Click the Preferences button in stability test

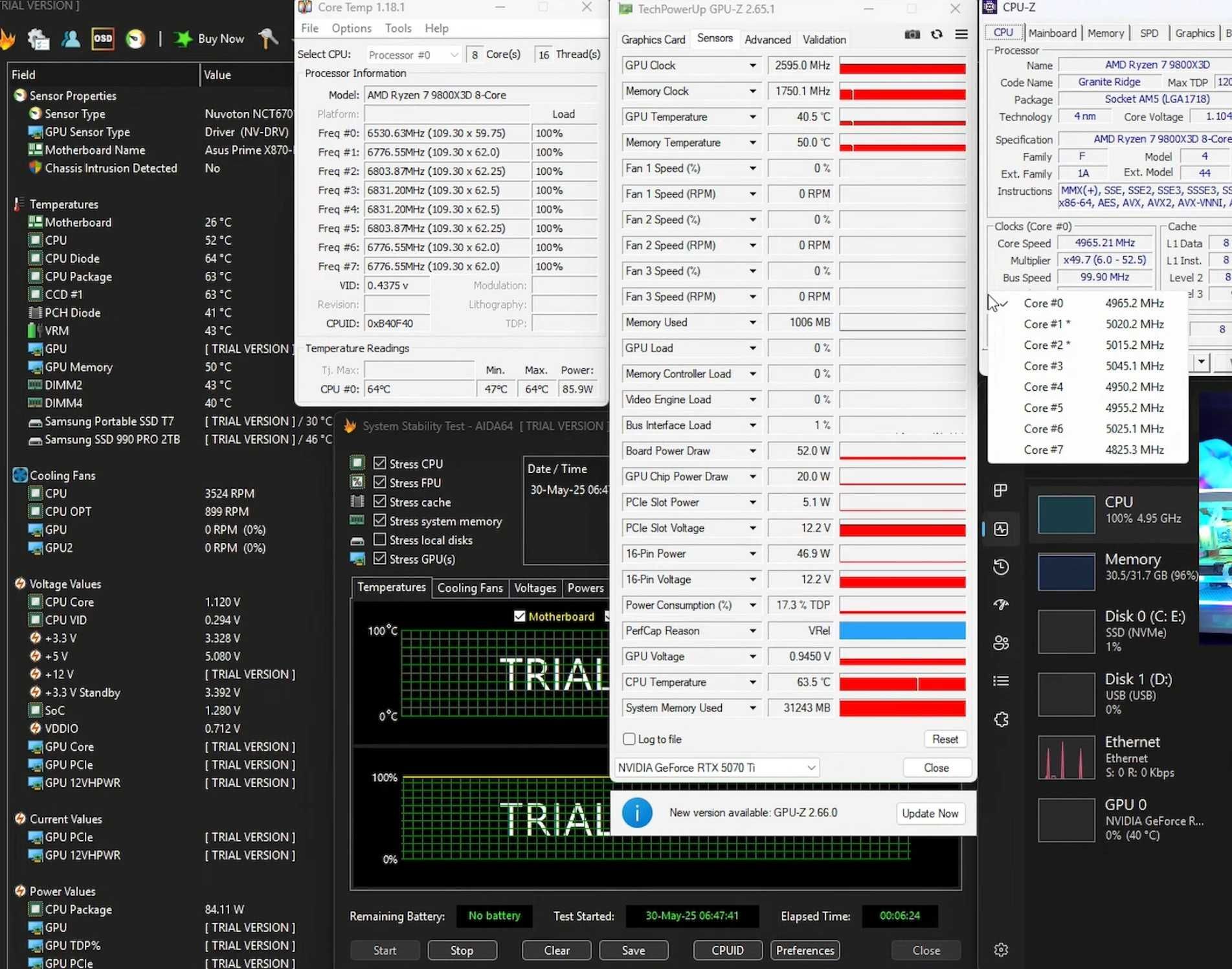[805, 950]
